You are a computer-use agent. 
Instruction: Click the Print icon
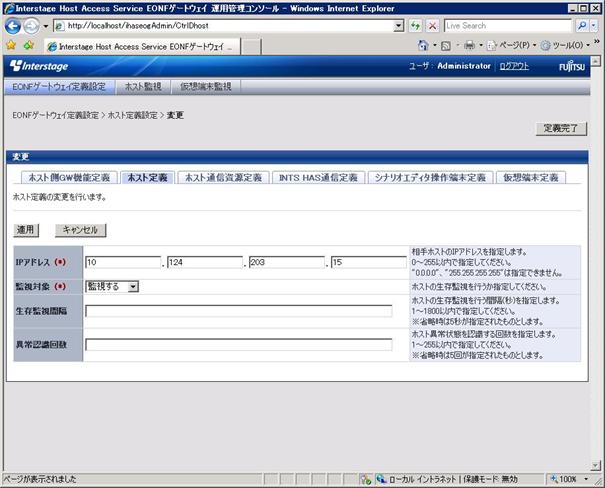coord(470,46)
